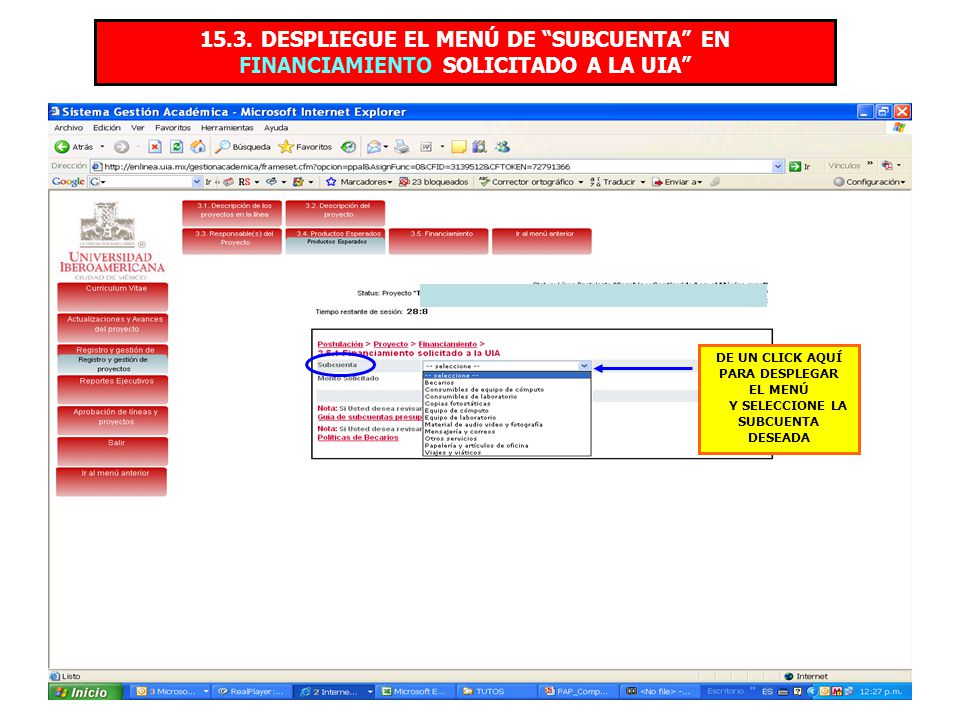This screenshot has height=720, width=960.
Task: Select Copias fotostáticas option
Action: pos(507,403)
